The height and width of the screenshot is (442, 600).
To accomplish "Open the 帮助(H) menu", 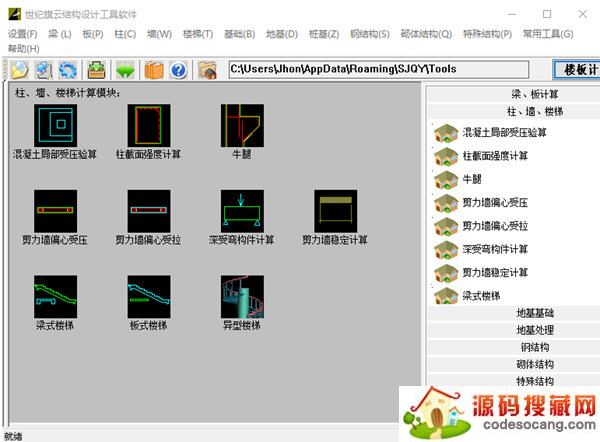I will click(24, 49).
